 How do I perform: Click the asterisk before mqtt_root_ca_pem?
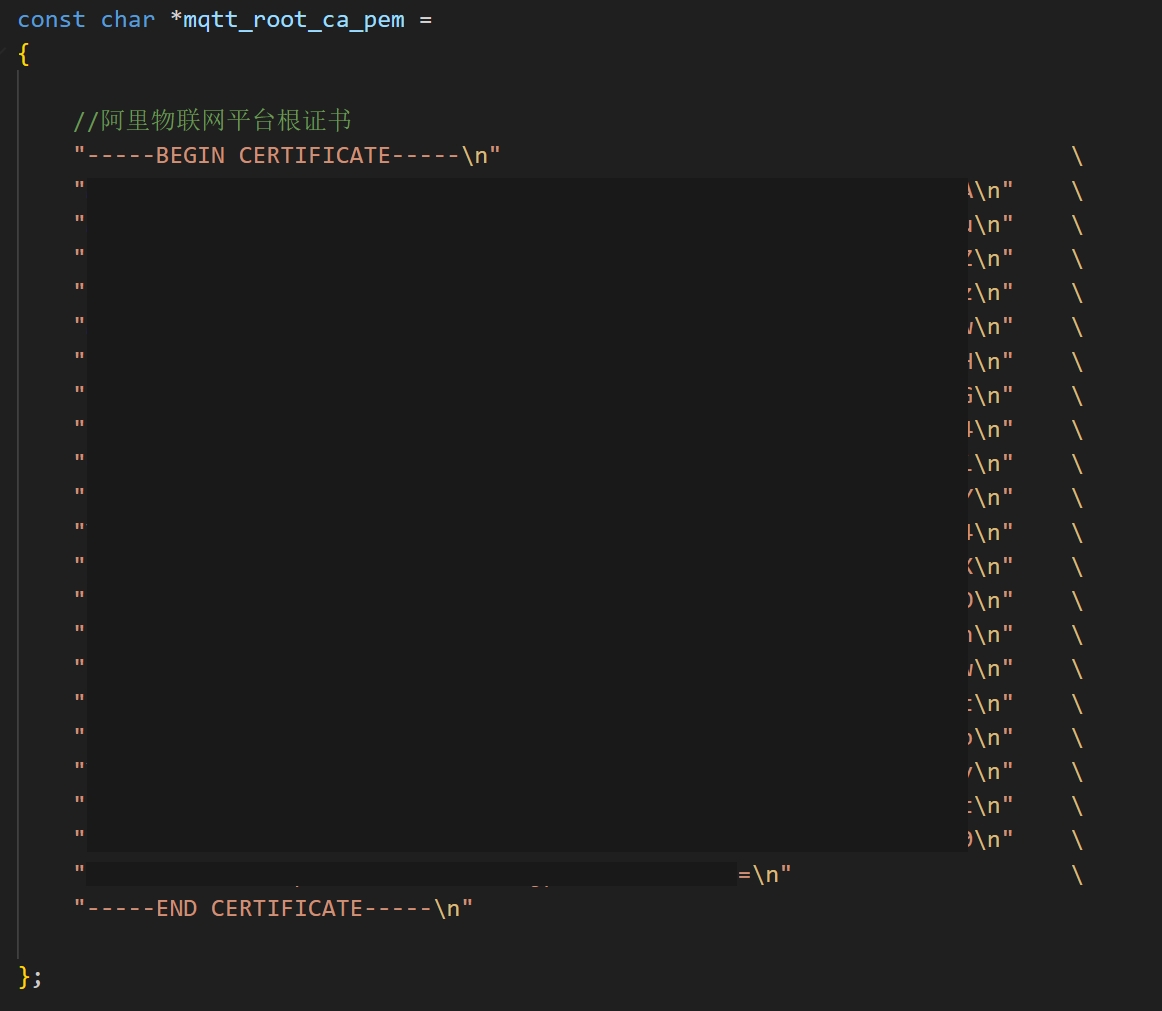pos(177,20)
